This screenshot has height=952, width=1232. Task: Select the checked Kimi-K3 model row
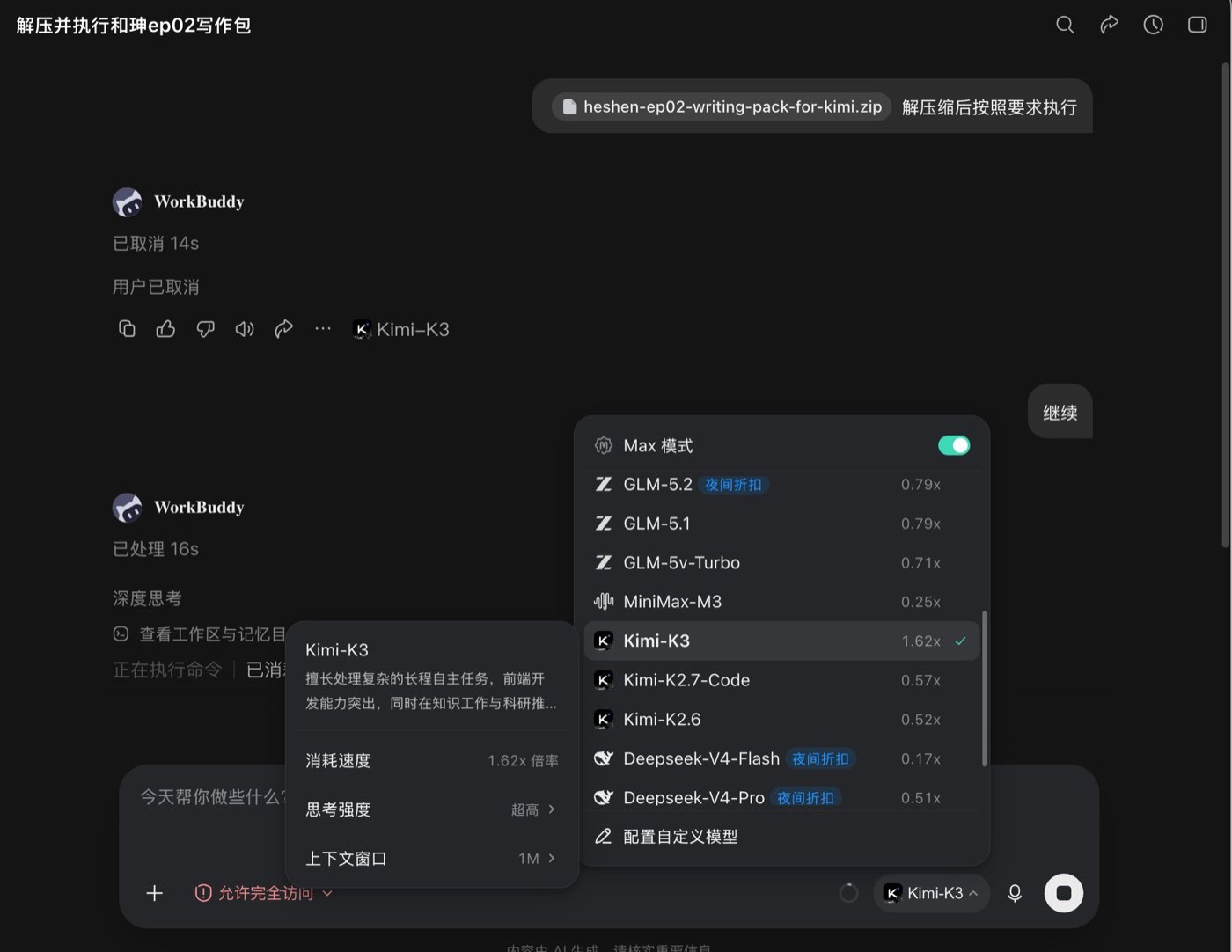point(781,641)
